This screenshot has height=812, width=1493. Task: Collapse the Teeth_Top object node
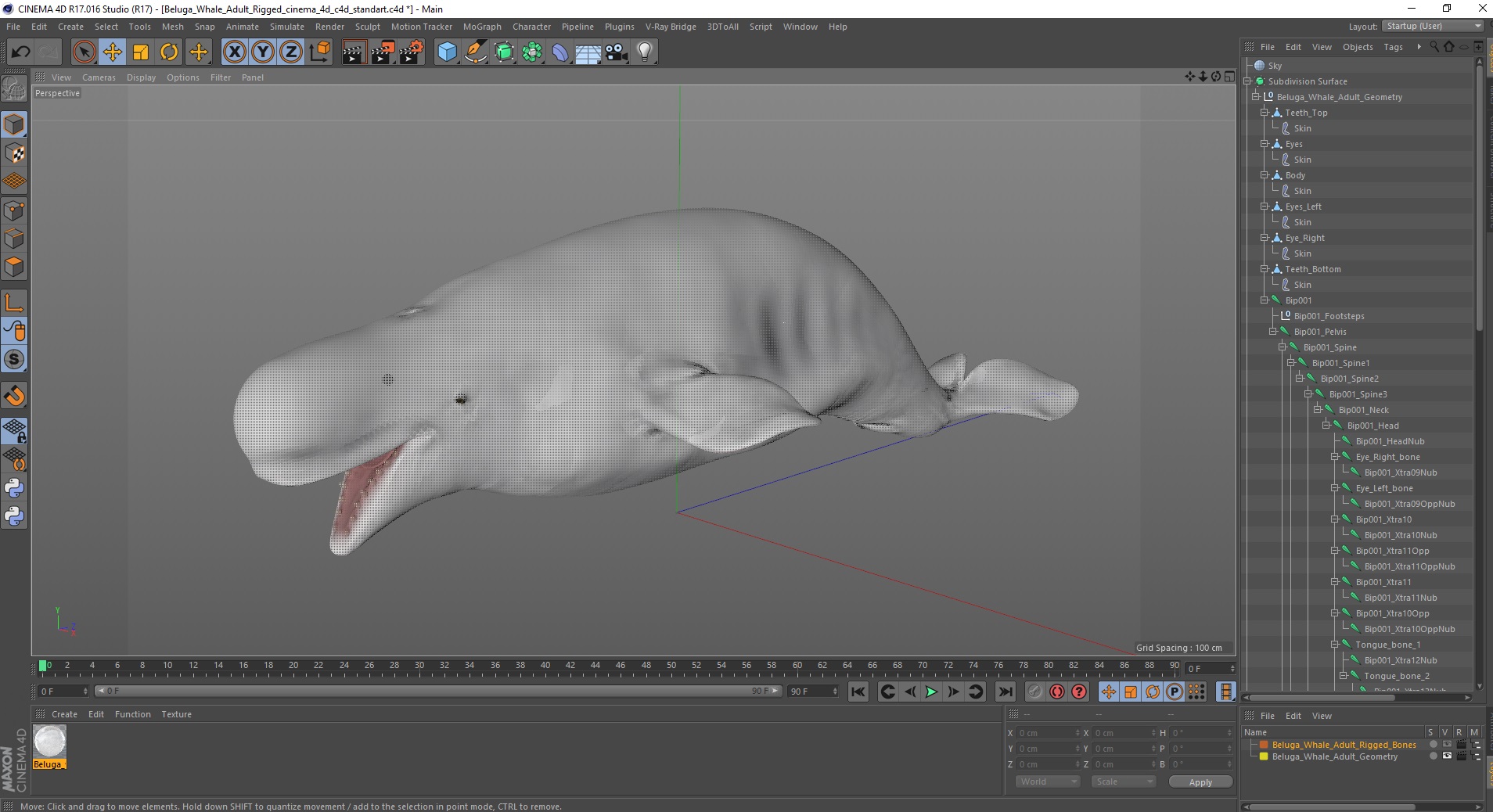[x=1265, y=113]
